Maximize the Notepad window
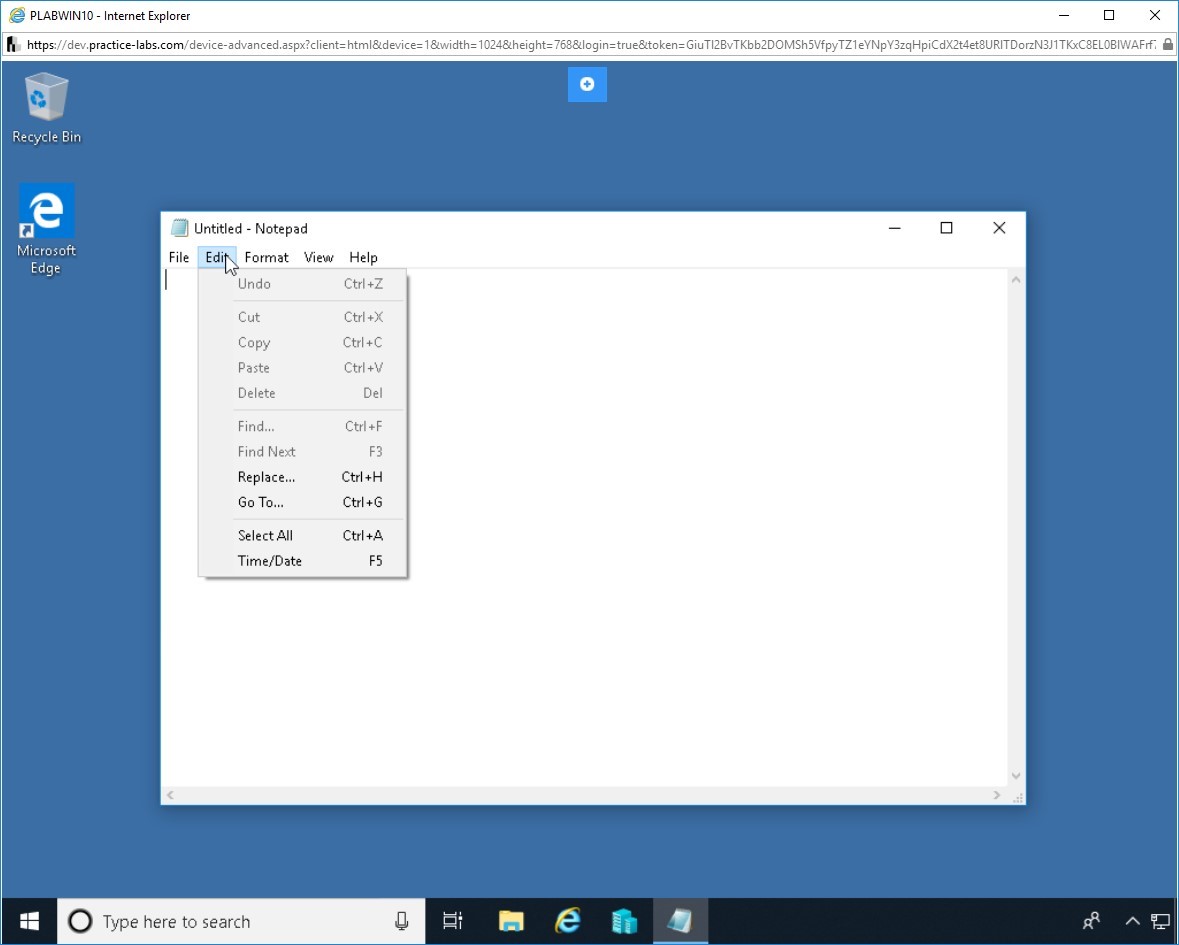Viewport: 1179px width, 945px height. pyautogui.click(x=947, y=228)
